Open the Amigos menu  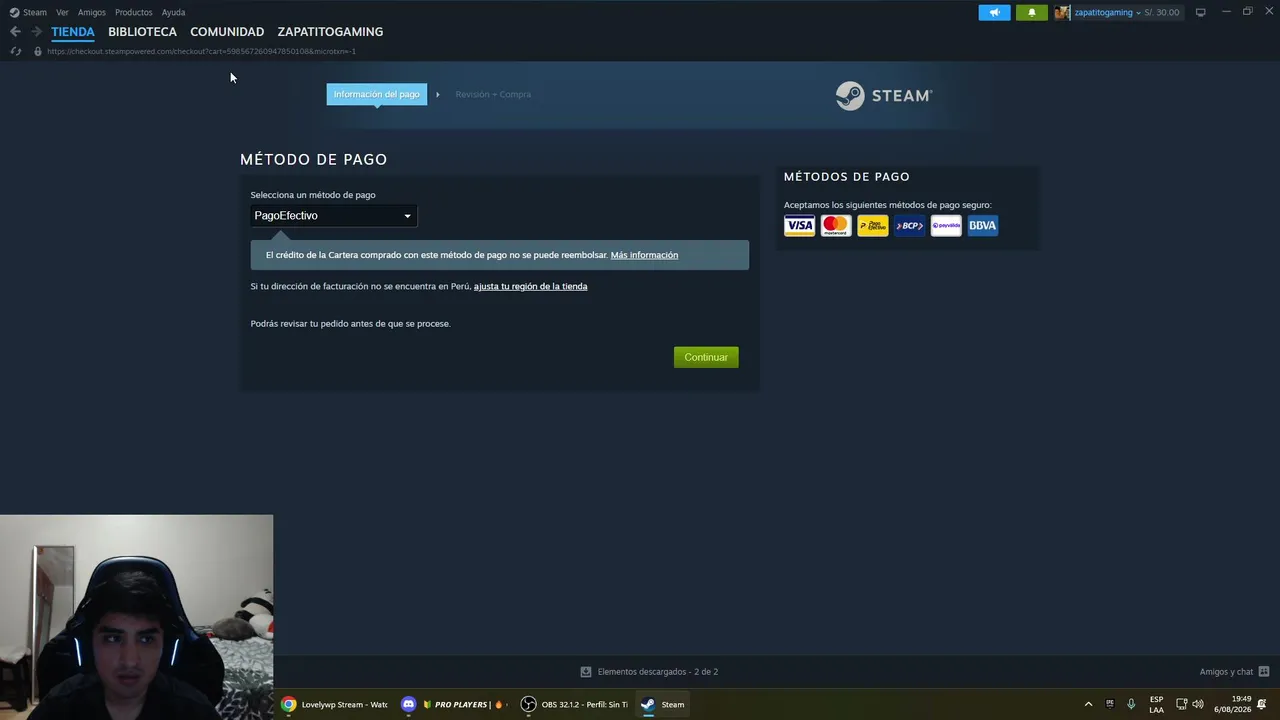point(92,13)
